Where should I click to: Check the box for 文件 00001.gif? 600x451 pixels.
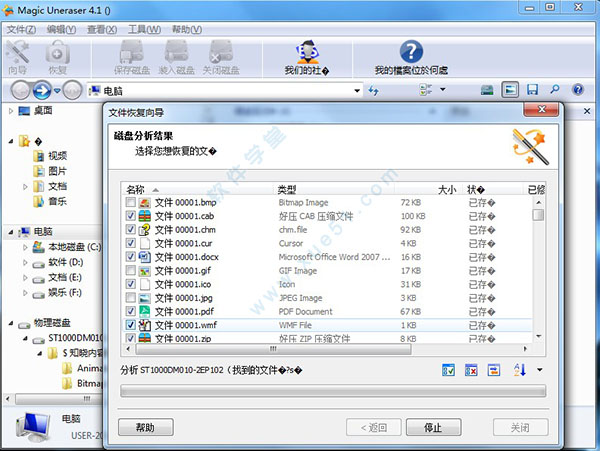point(130,270)
